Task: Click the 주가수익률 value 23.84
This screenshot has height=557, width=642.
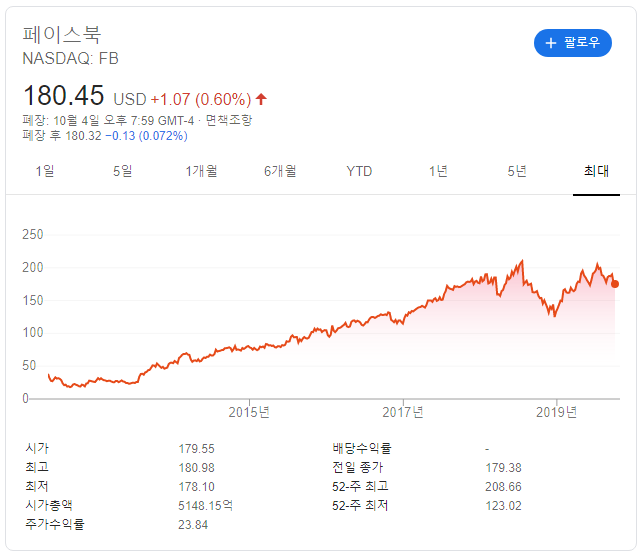Action: (x=193, y=525)
